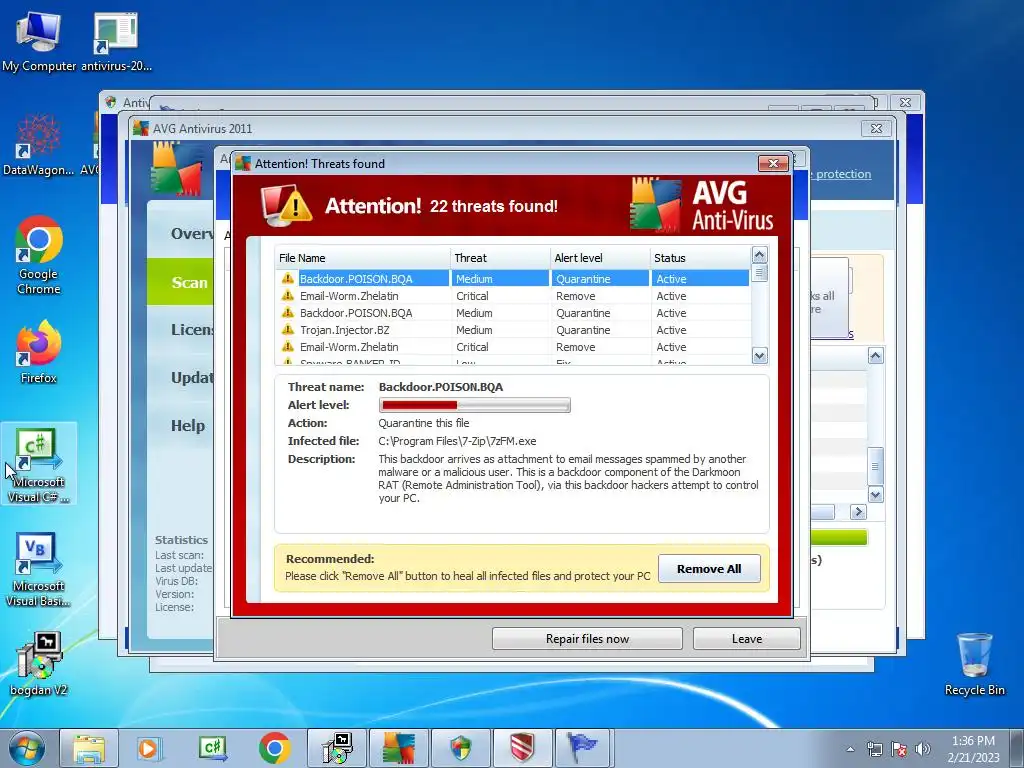This screenshot has height=768, width=1024.
Task: Open the Windows Start menu
Action: [x=26, y=748]
